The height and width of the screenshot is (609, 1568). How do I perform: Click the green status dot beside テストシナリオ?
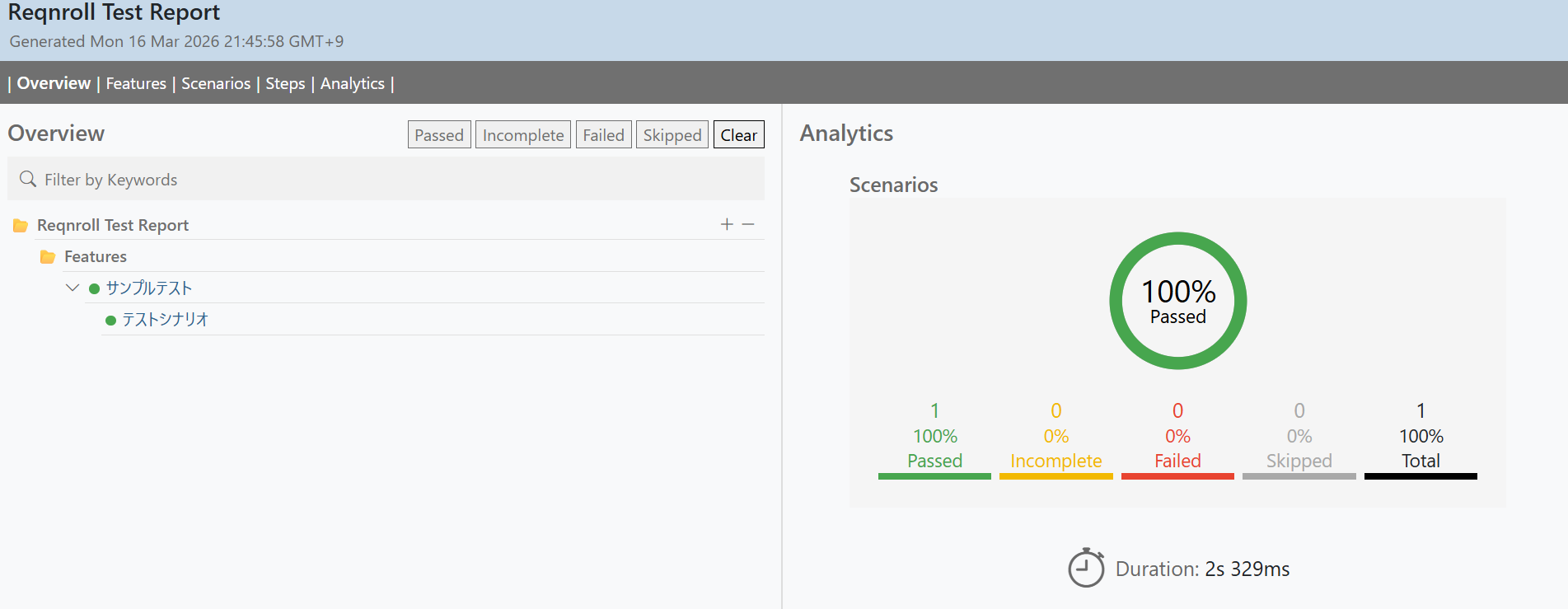pos(110,321)
